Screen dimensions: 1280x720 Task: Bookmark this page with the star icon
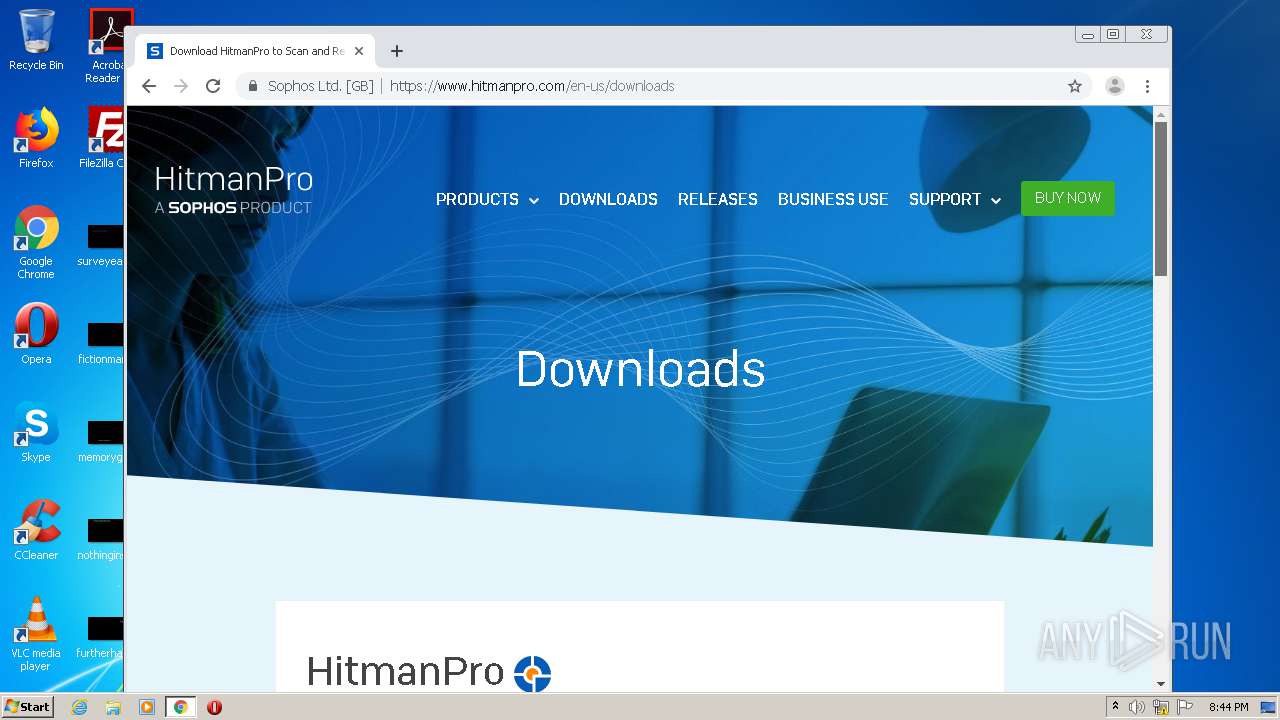1075,86
